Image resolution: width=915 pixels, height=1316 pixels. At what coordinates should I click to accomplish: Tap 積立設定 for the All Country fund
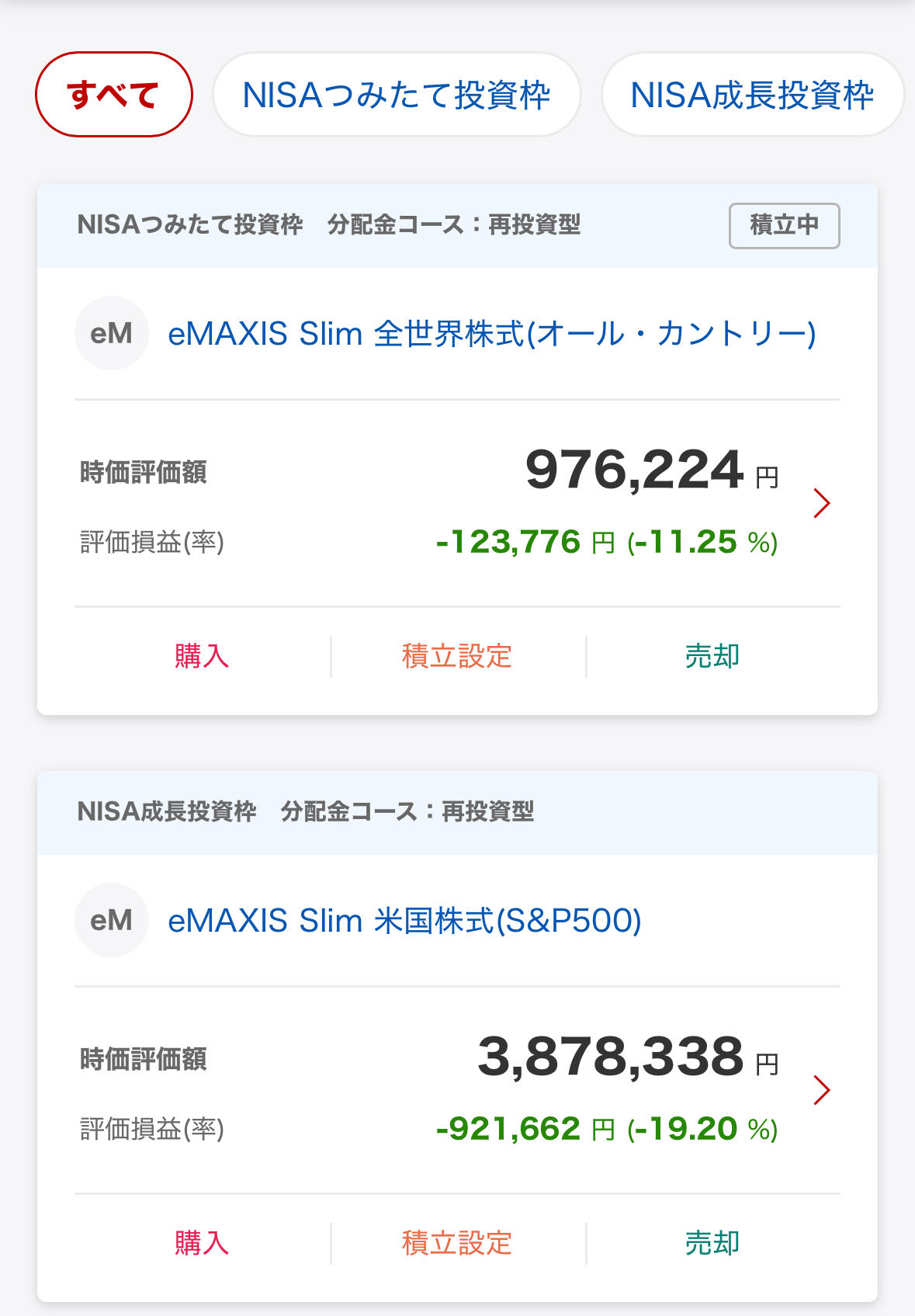coord(457,656)
